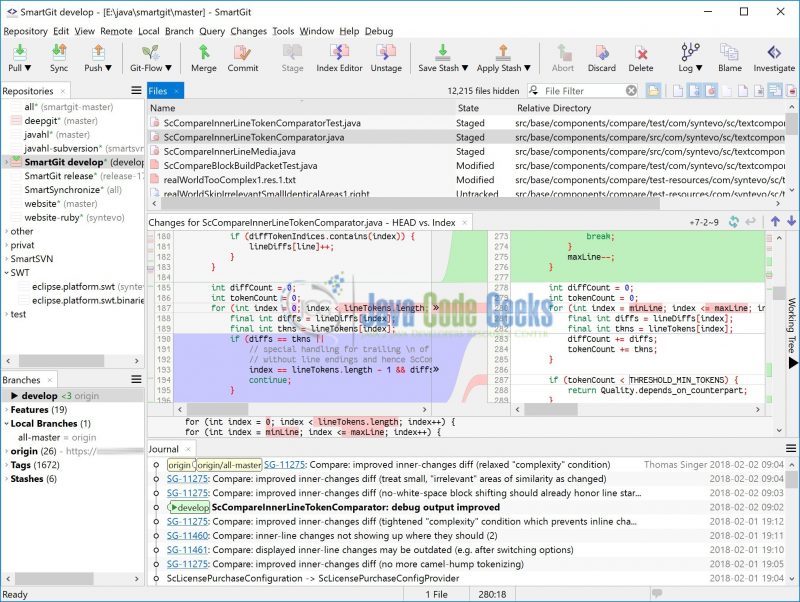Click the Stage toolbar icon
Screen dimensions: 800x602
pyautogui.click(x=292, y=53)
